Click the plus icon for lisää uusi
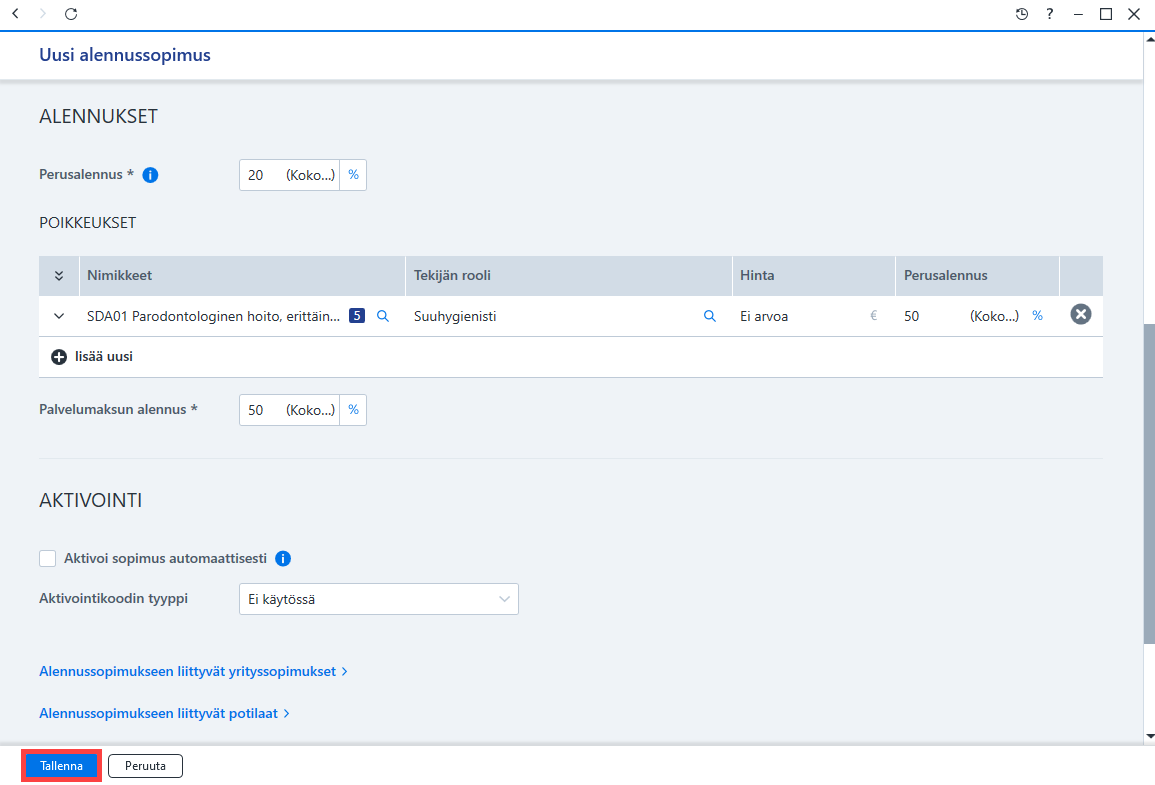This screenshot has width=1155, height=785. pos(59,357)
